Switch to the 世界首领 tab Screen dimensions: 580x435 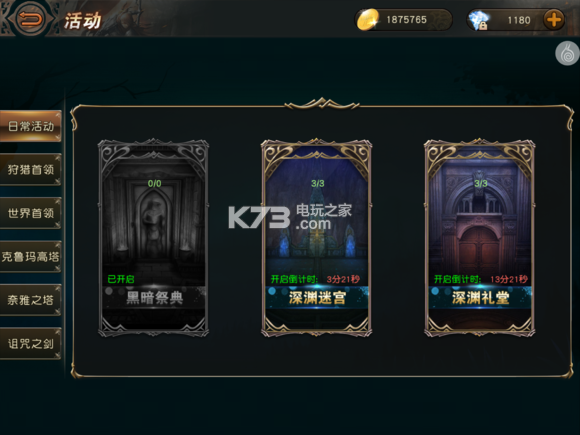[x=31, y=213]
